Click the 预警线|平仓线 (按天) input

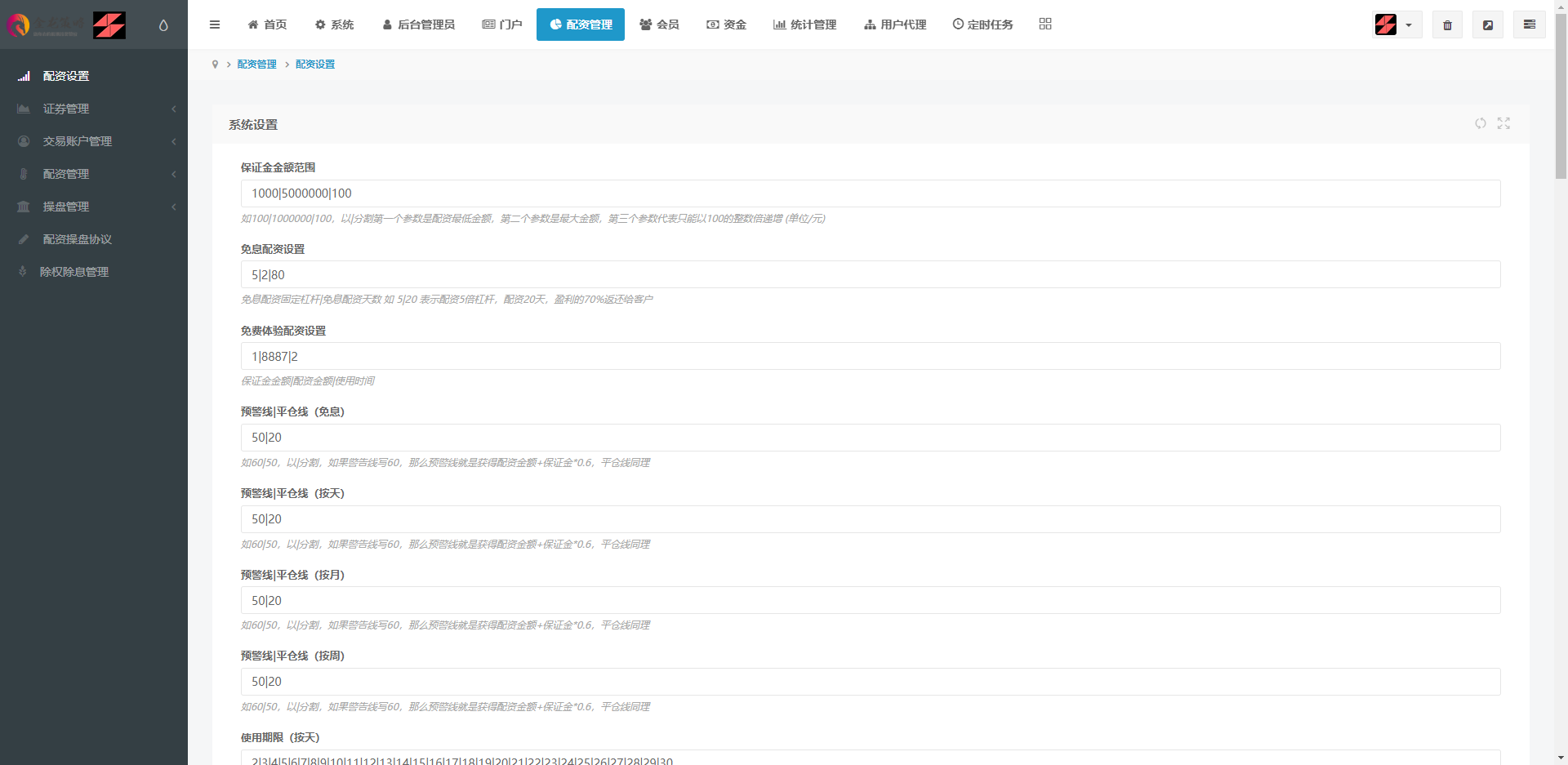tap(871, 519)
